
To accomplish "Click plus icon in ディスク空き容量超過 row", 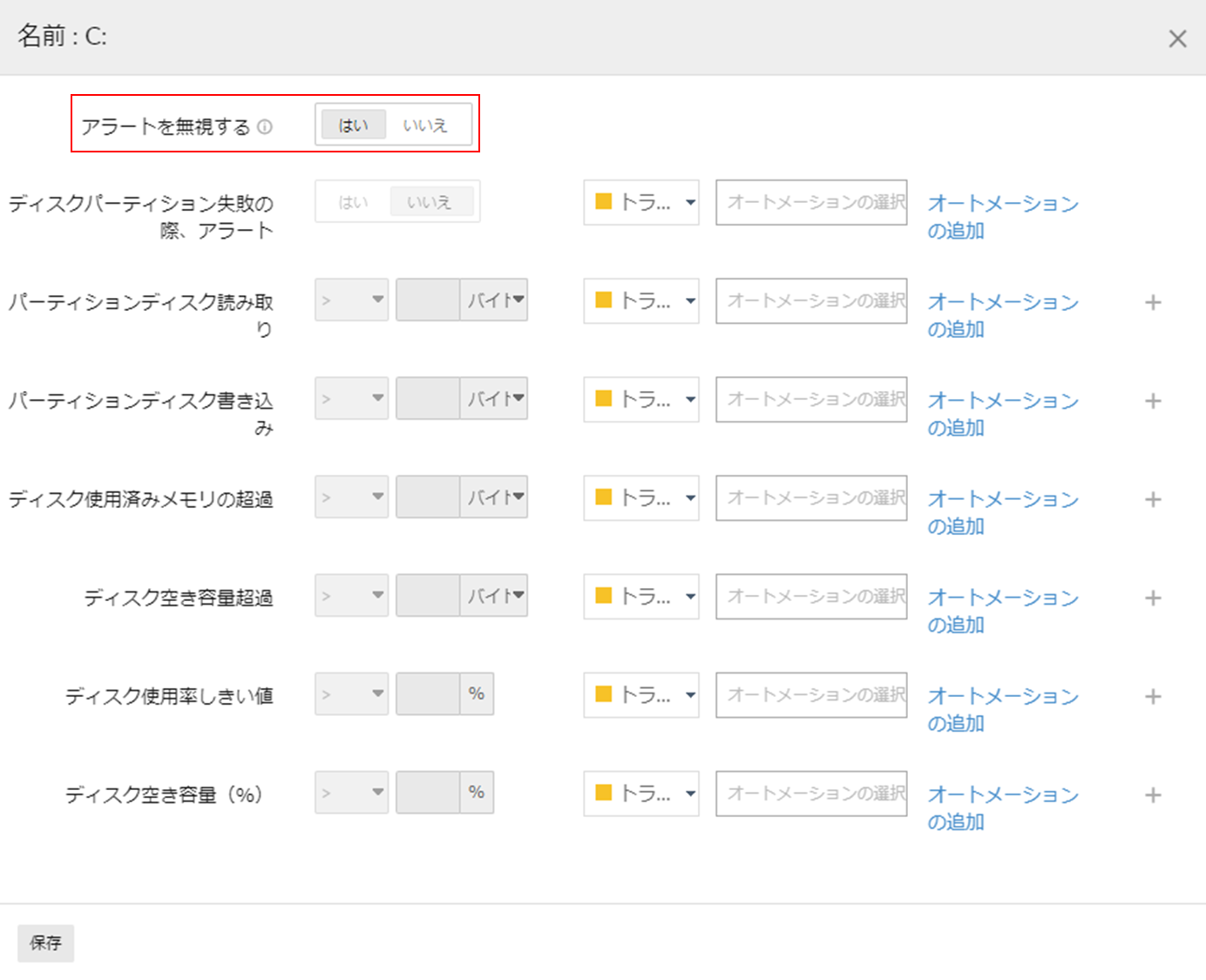I will 1153,598.
